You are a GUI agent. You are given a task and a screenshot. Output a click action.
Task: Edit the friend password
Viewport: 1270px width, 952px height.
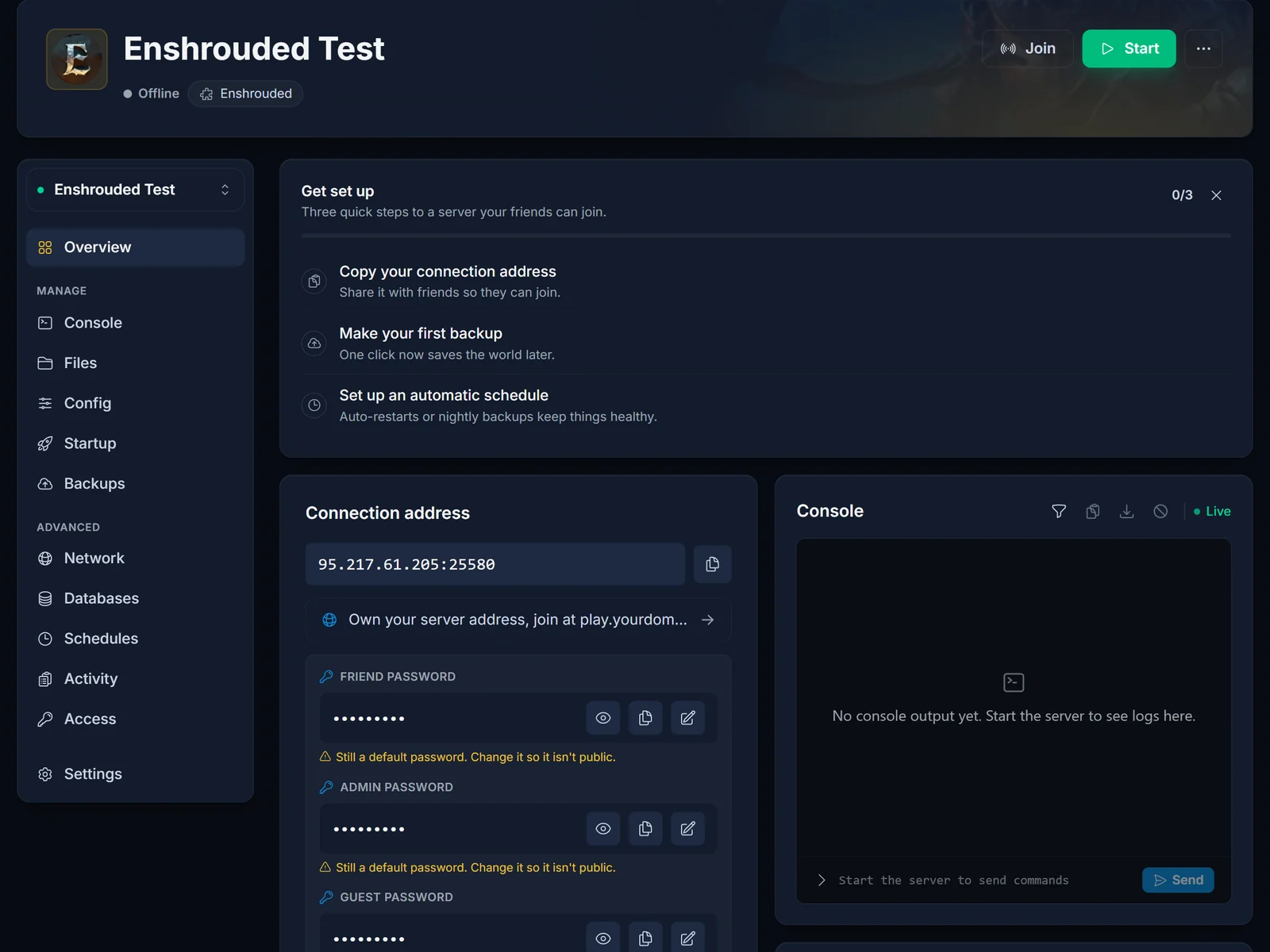[x=688, y=718]
